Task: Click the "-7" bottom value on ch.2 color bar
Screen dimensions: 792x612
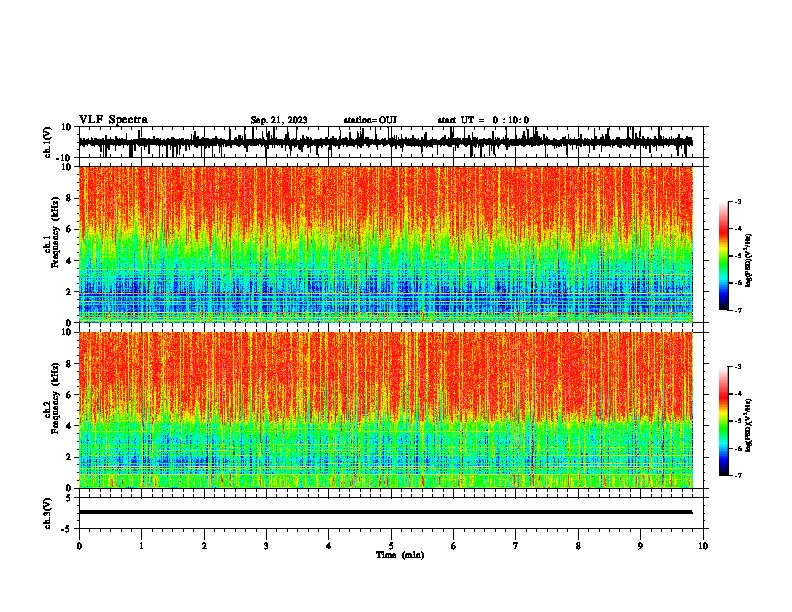Action: point(737,475)
